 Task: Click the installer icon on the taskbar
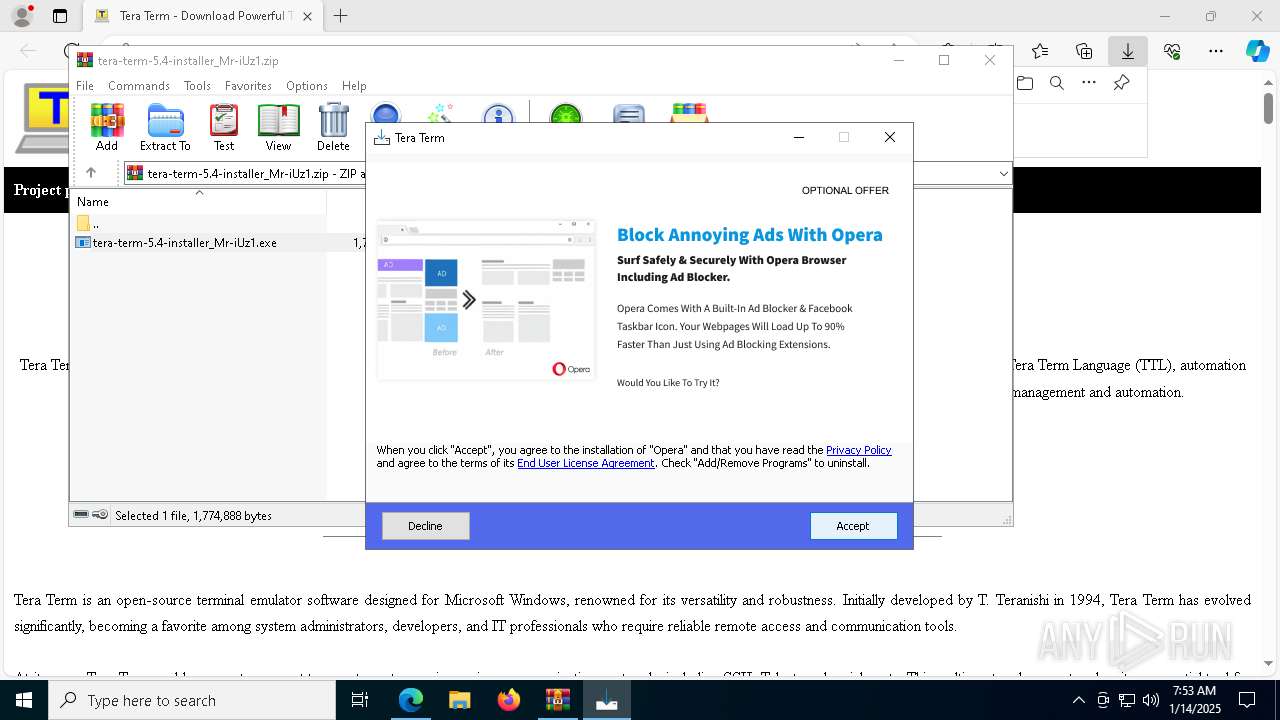607,701
